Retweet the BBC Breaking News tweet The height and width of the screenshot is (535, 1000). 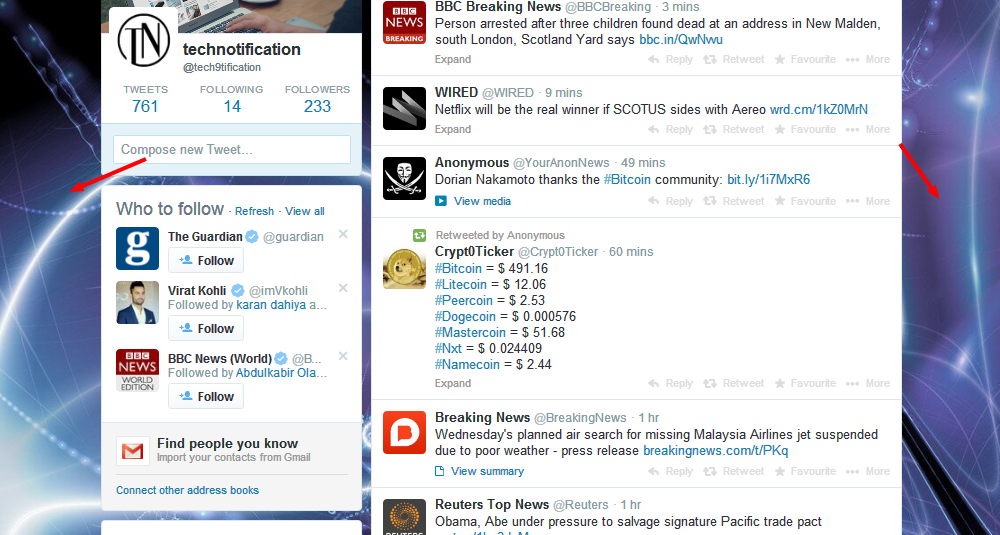(x=733, y=59)
